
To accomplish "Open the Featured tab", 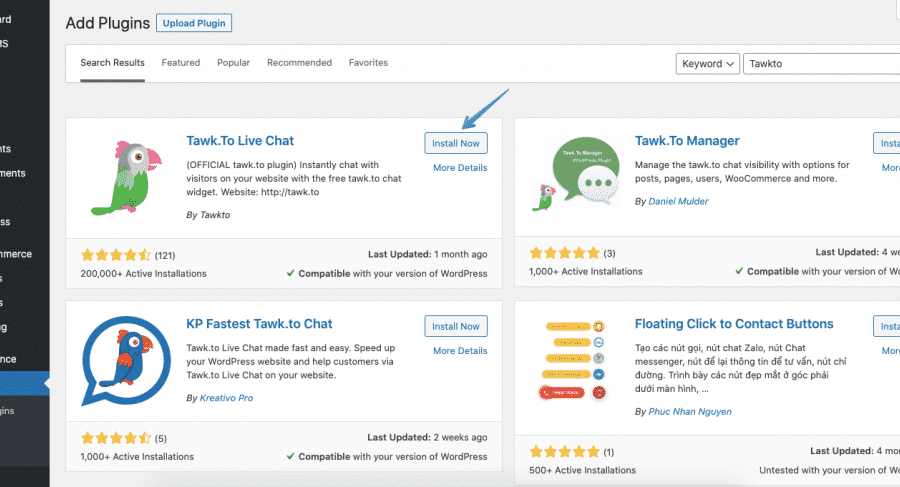I will click(181, 63).
